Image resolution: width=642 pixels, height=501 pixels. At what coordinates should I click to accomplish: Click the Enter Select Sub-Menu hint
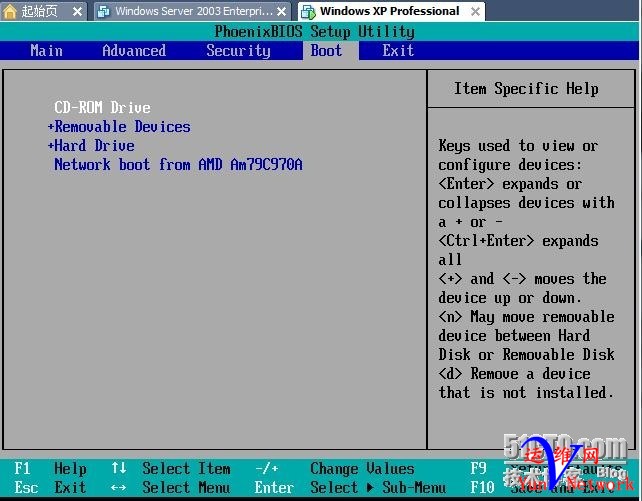pyautogui.click(x=350, y=487)
